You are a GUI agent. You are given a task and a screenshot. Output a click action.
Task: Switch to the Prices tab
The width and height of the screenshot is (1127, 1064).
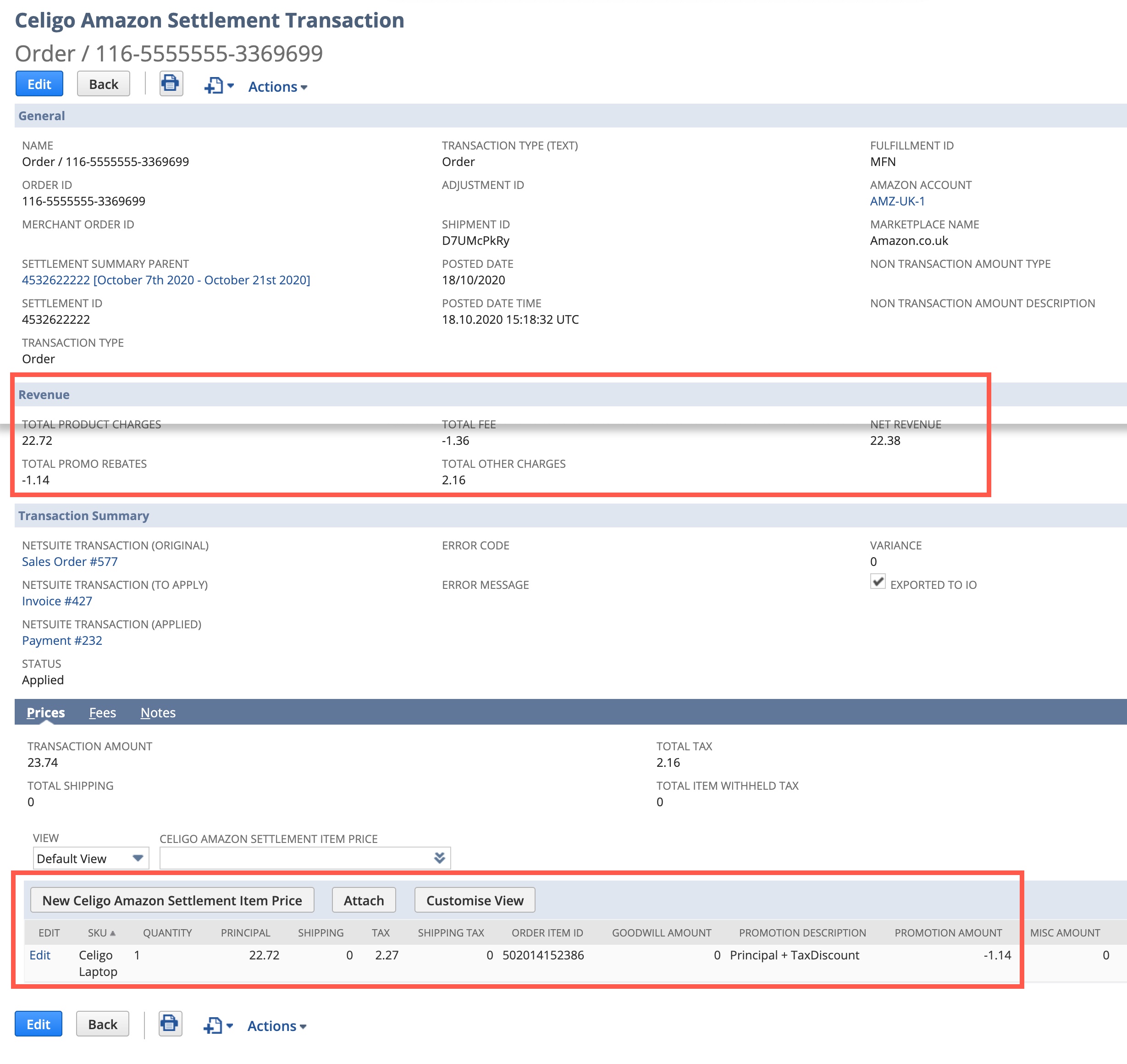[x=46, y=712]
